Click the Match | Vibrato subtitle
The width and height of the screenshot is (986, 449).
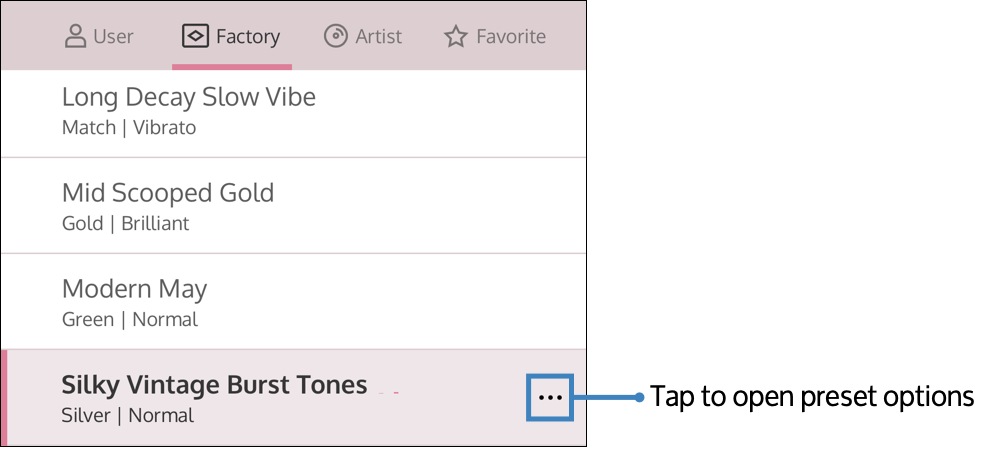pyautogui.click(x=129, y=128)
